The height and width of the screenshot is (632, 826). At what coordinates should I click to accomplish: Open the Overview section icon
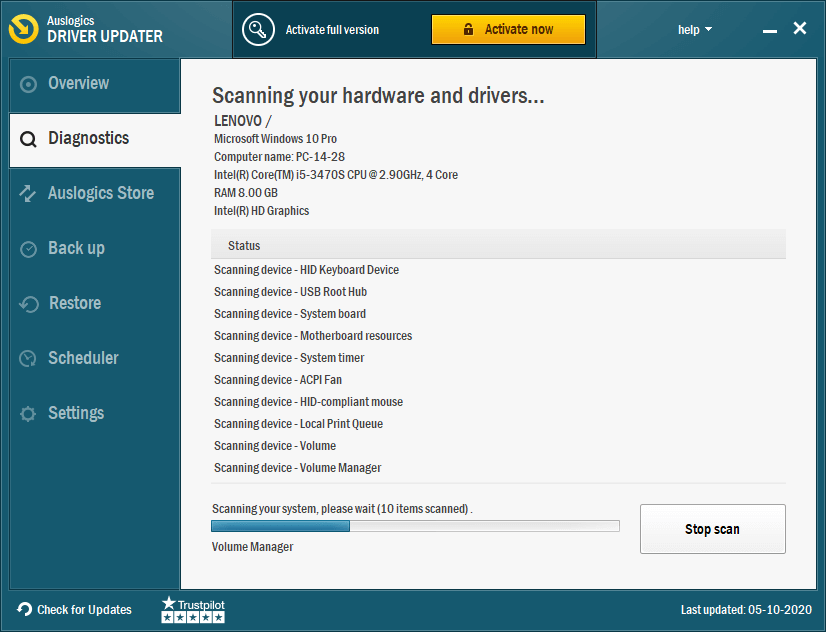[x=30, y=84]
